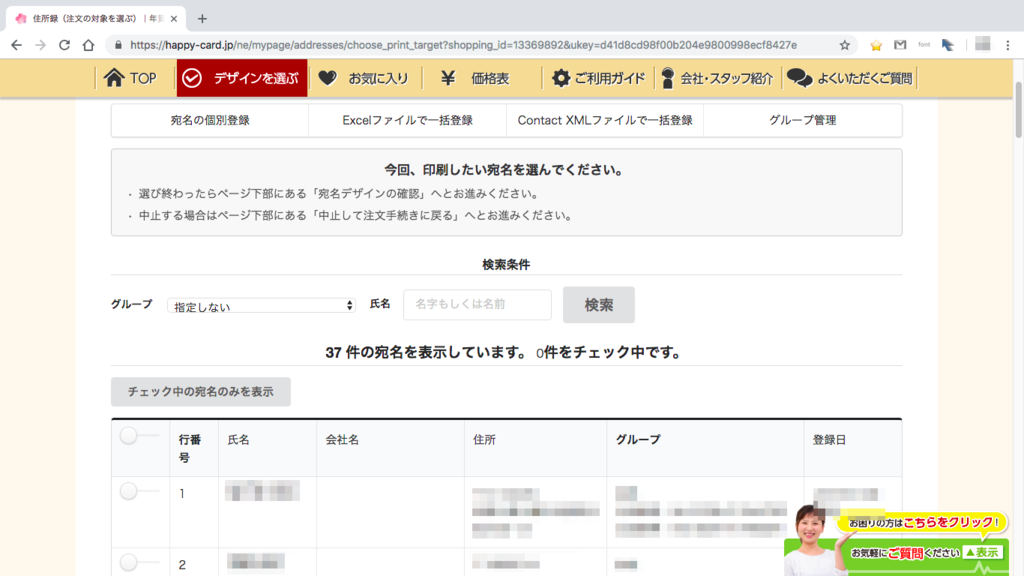The width and height of the screenshot is (1024, 576).
Task: Click checkmark icon on デザインを選ぶ
Action: point(192,78)
